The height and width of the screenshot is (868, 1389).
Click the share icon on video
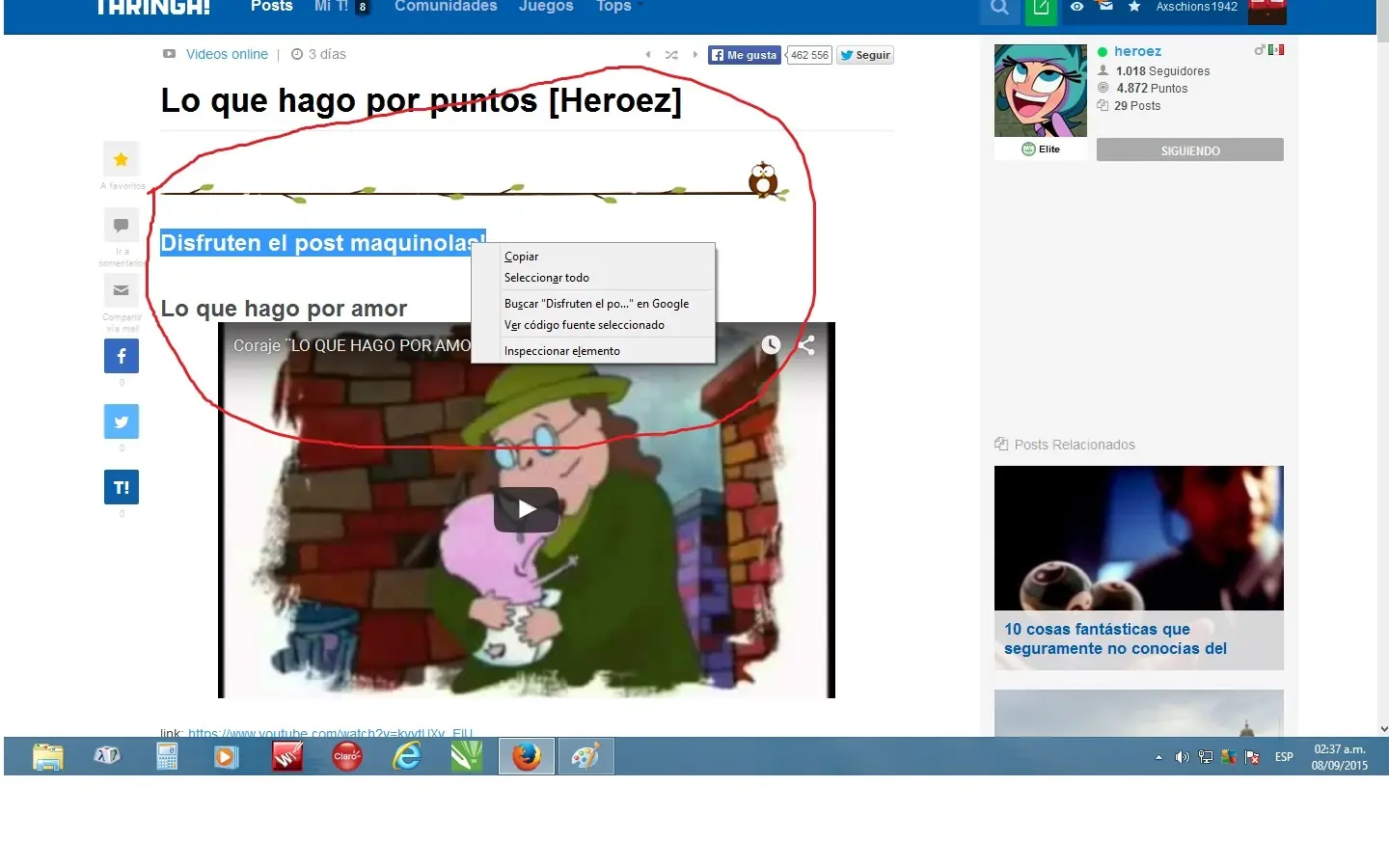tap(806, 344)
